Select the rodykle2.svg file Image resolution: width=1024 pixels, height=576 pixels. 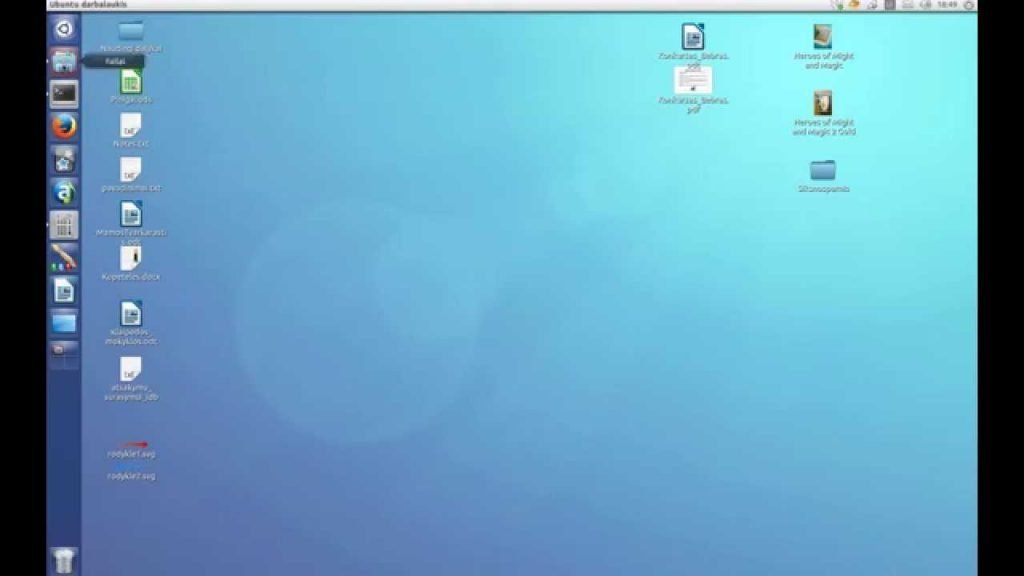(x=131, y=473)
